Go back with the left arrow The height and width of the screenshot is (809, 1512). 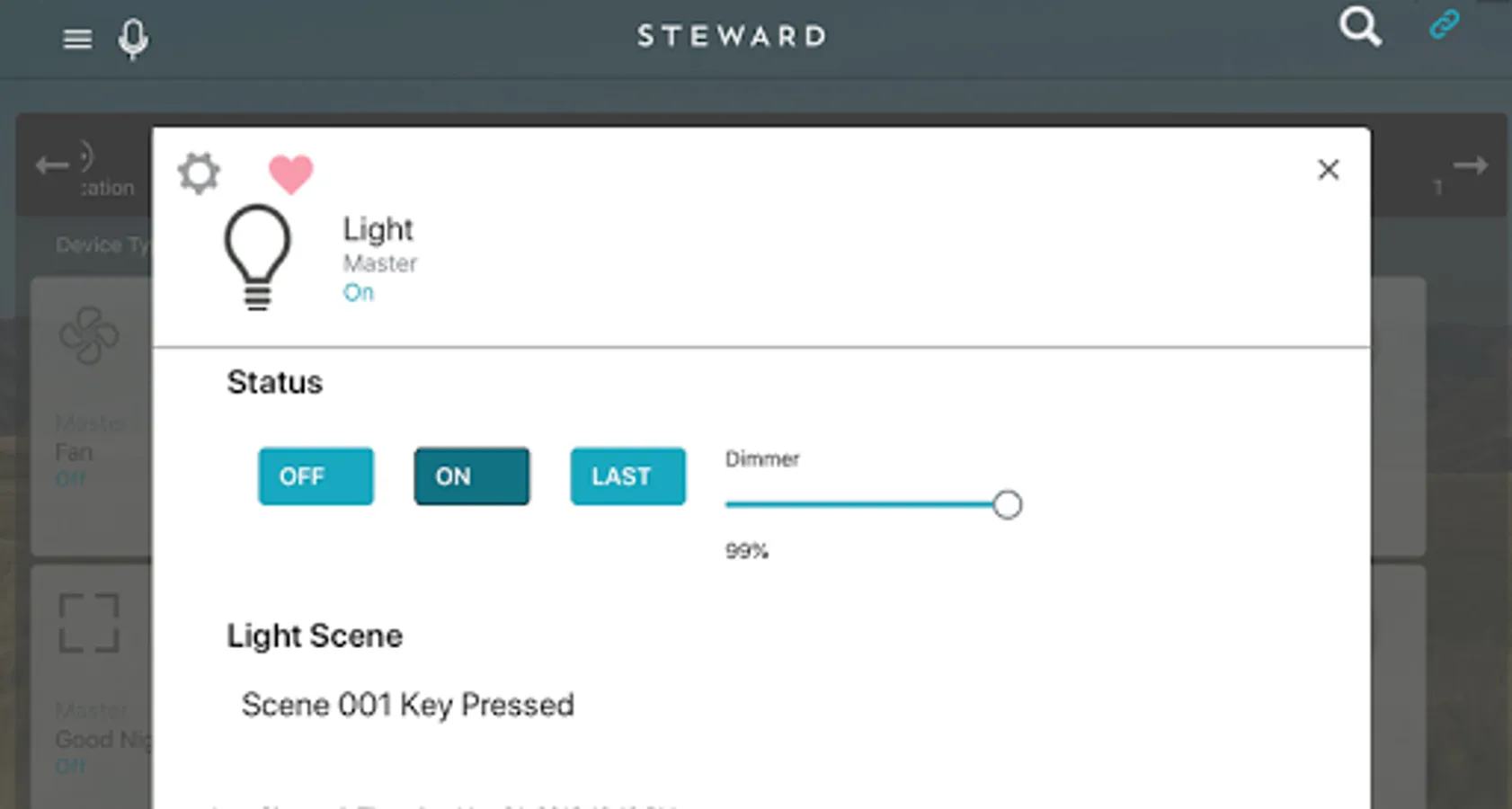point(52,165)
